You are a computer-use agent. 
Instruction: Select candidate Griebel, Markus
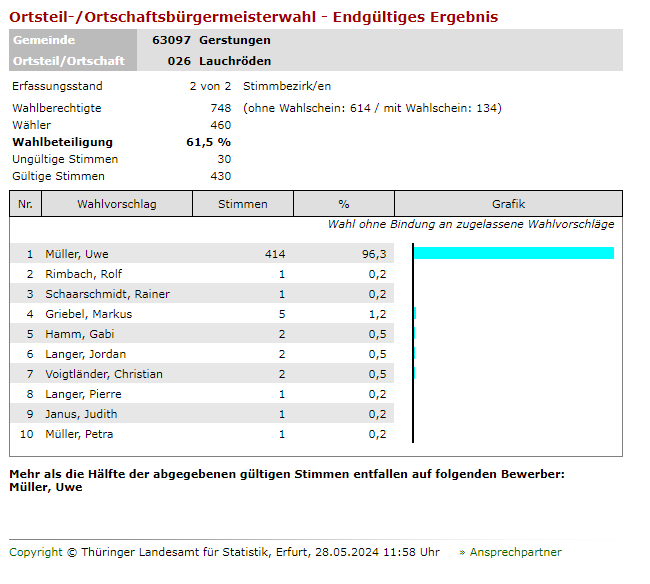[x=88, y=314]
